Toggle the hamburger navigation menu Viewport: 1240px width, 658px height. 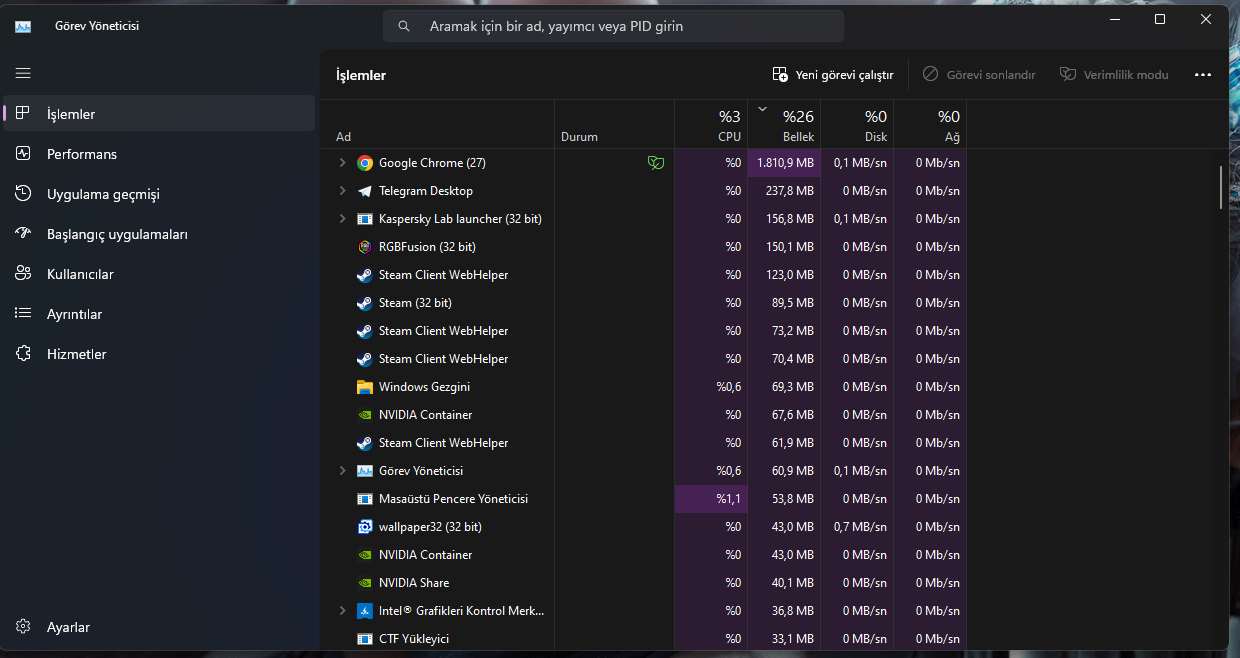23,73
